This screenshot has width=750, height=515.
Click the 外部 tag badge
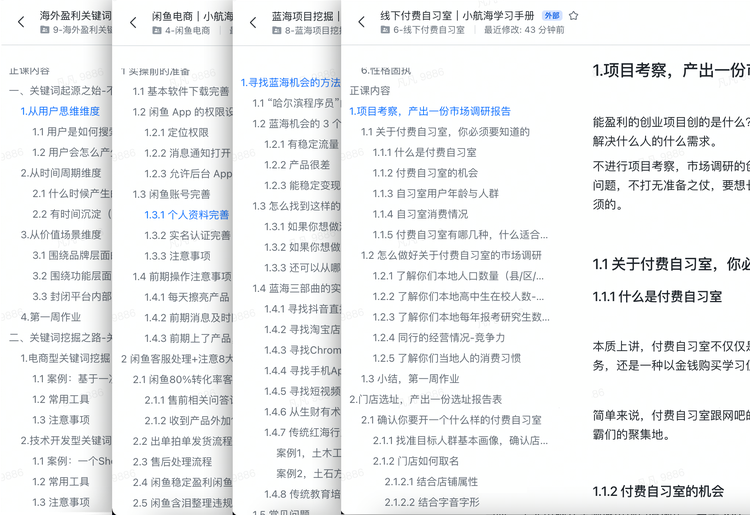pos(552,16)
